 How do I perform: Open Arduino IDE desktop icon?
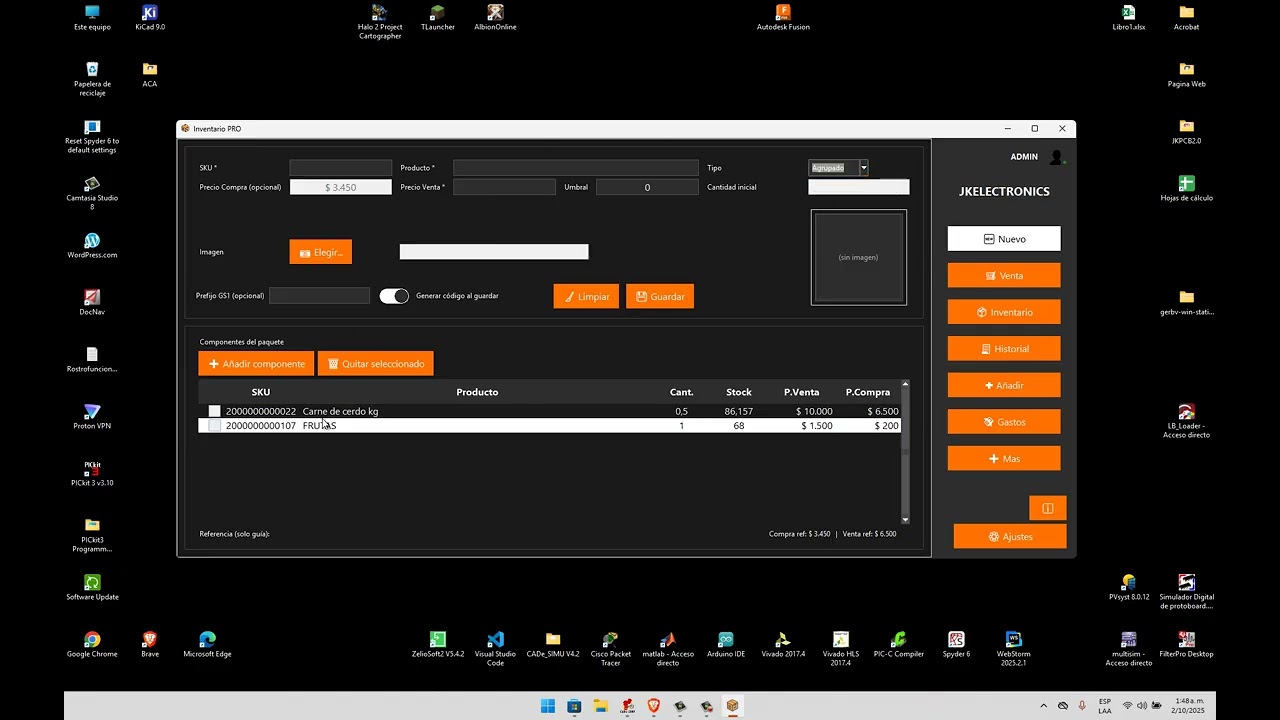pyautogui.click(x=726, y=645)
